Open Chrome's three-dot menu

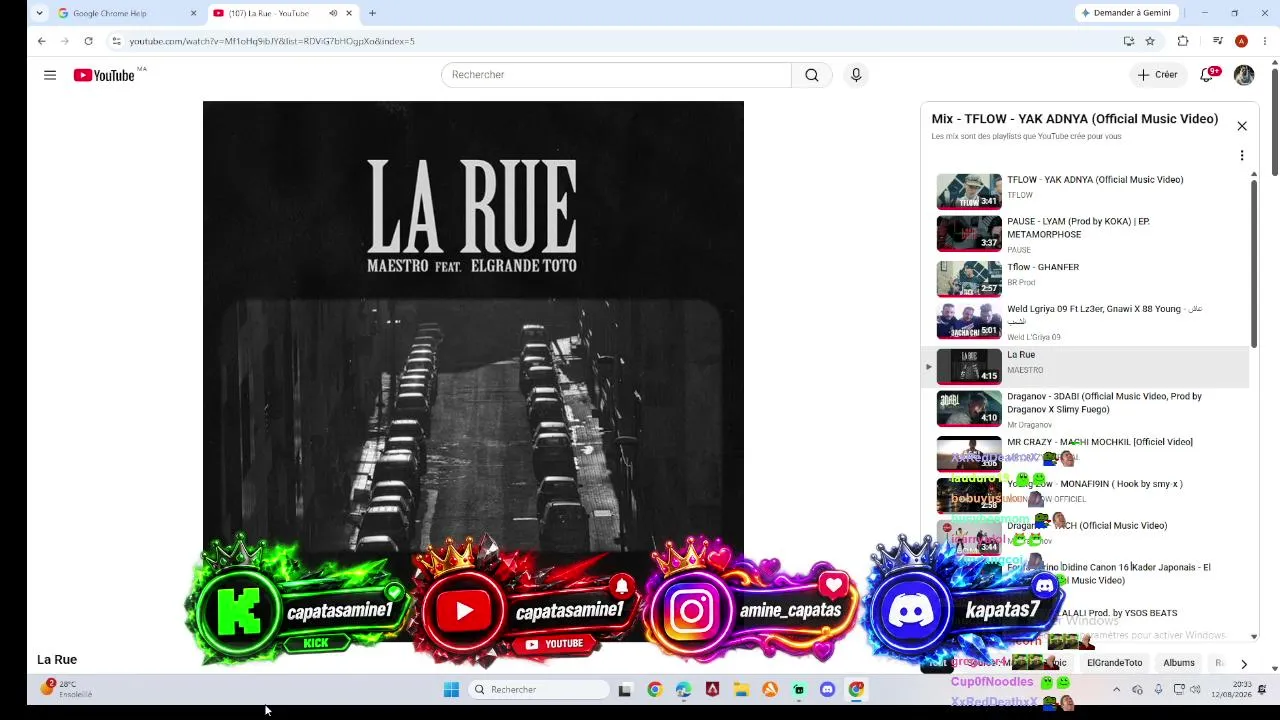point(1266,41)
